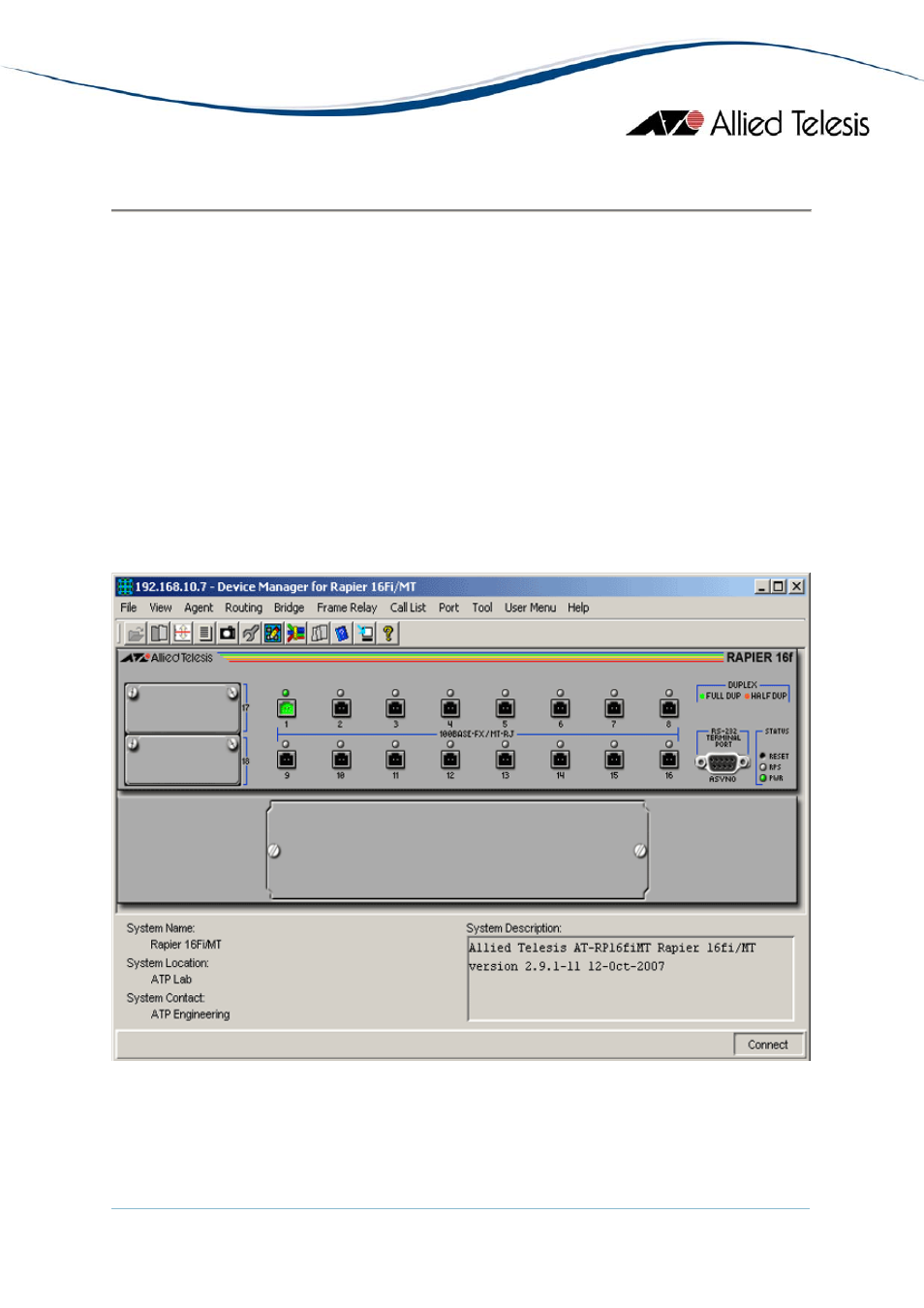Select port 13 on the switch
This screenshot has width=924, height=1308.
click(506, 760)
